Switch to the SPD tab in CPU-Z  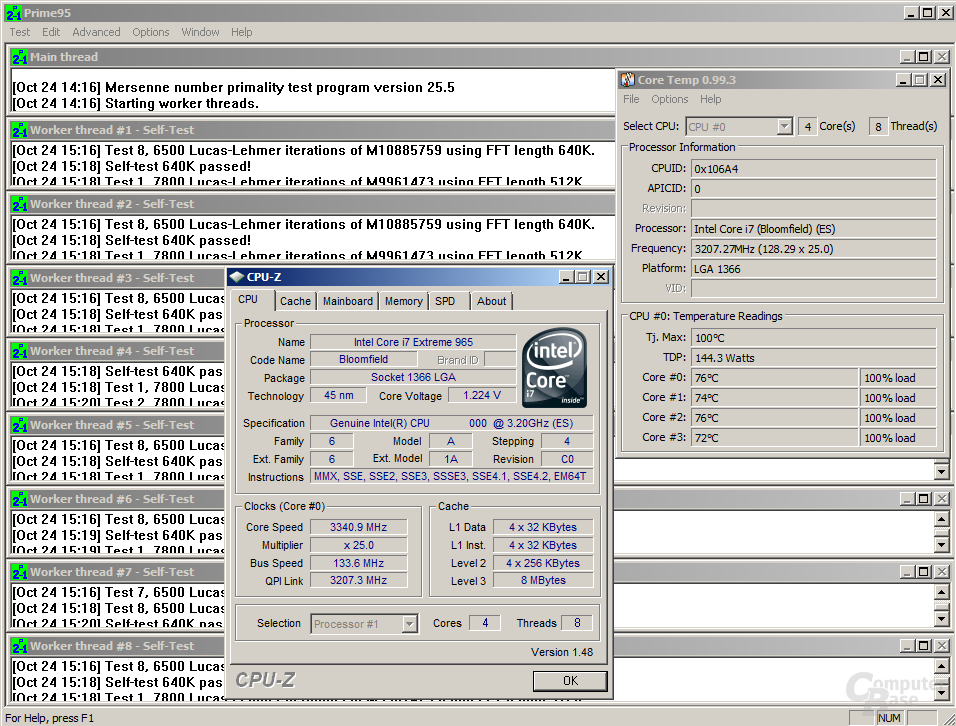click(x=445, y=301)
